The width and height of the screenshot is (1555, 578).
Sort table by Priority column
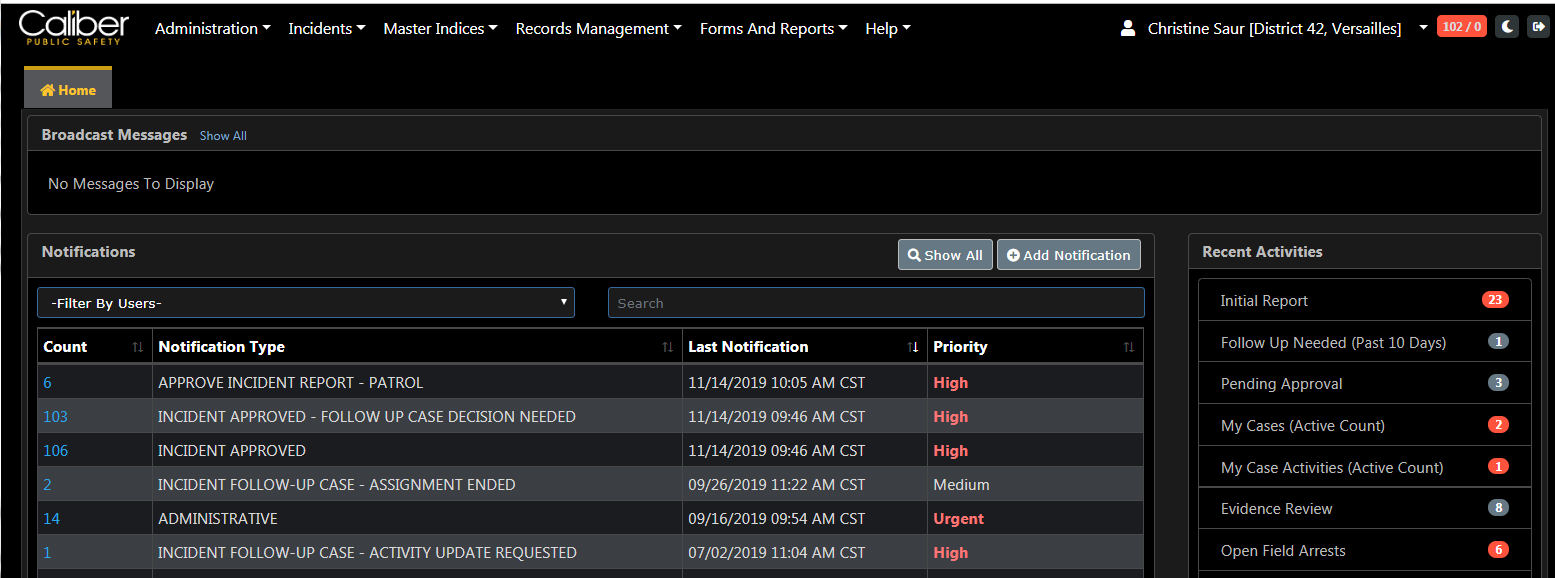point(1128,347)
